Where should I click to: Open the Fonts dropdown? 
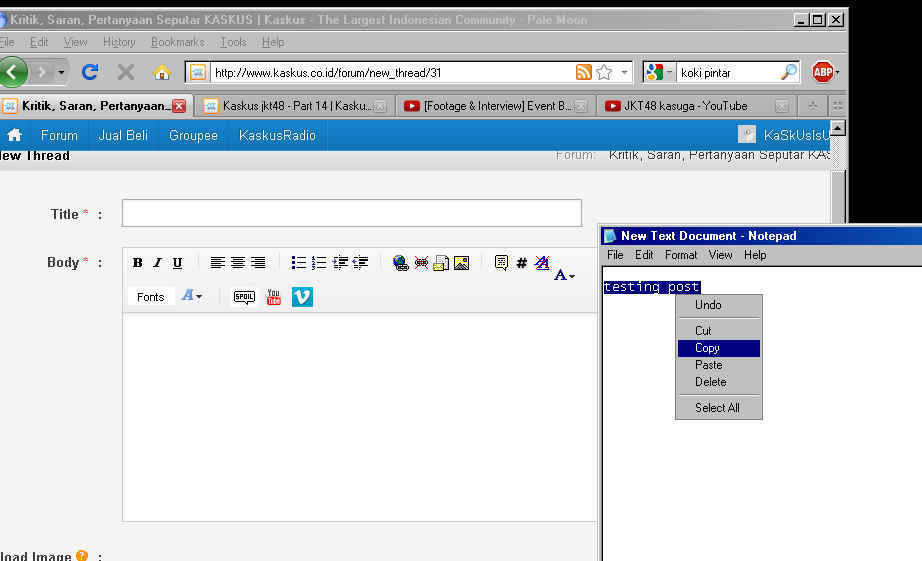[x=151, y=297]
